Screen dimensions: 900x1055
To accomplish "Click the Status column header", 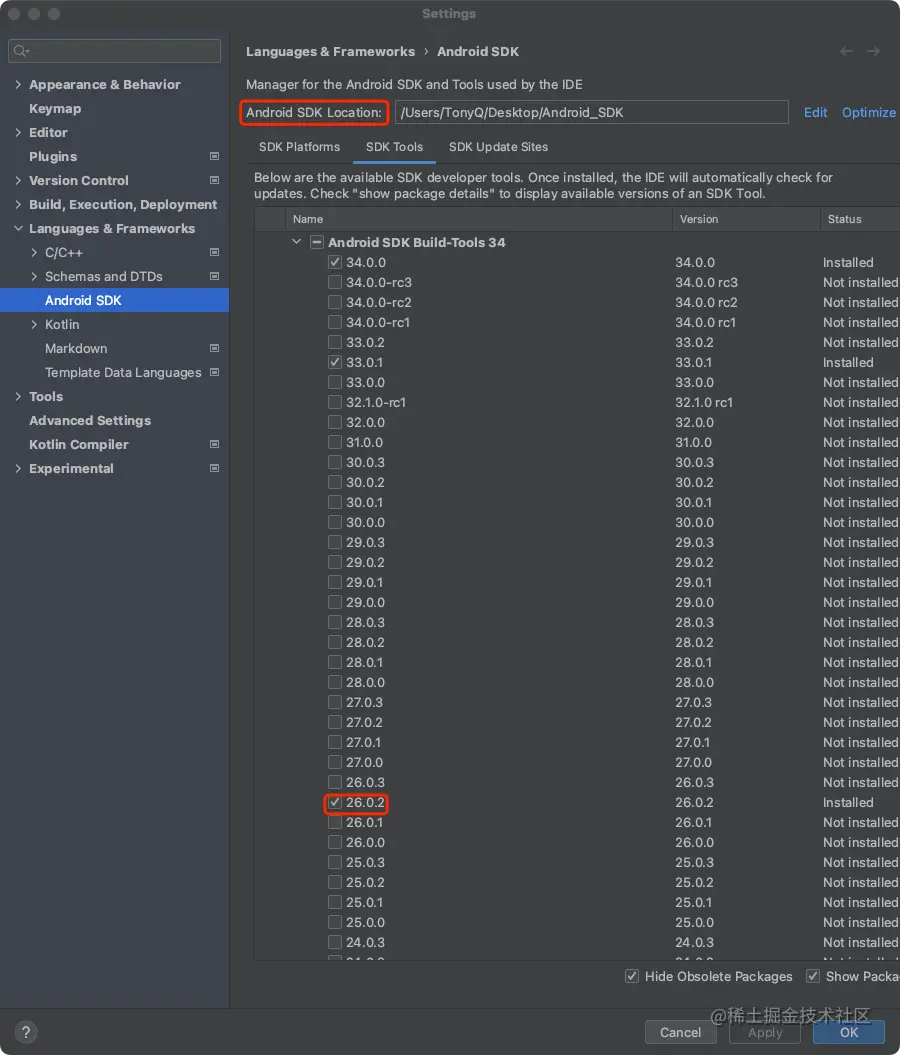I will click(844, 219).
